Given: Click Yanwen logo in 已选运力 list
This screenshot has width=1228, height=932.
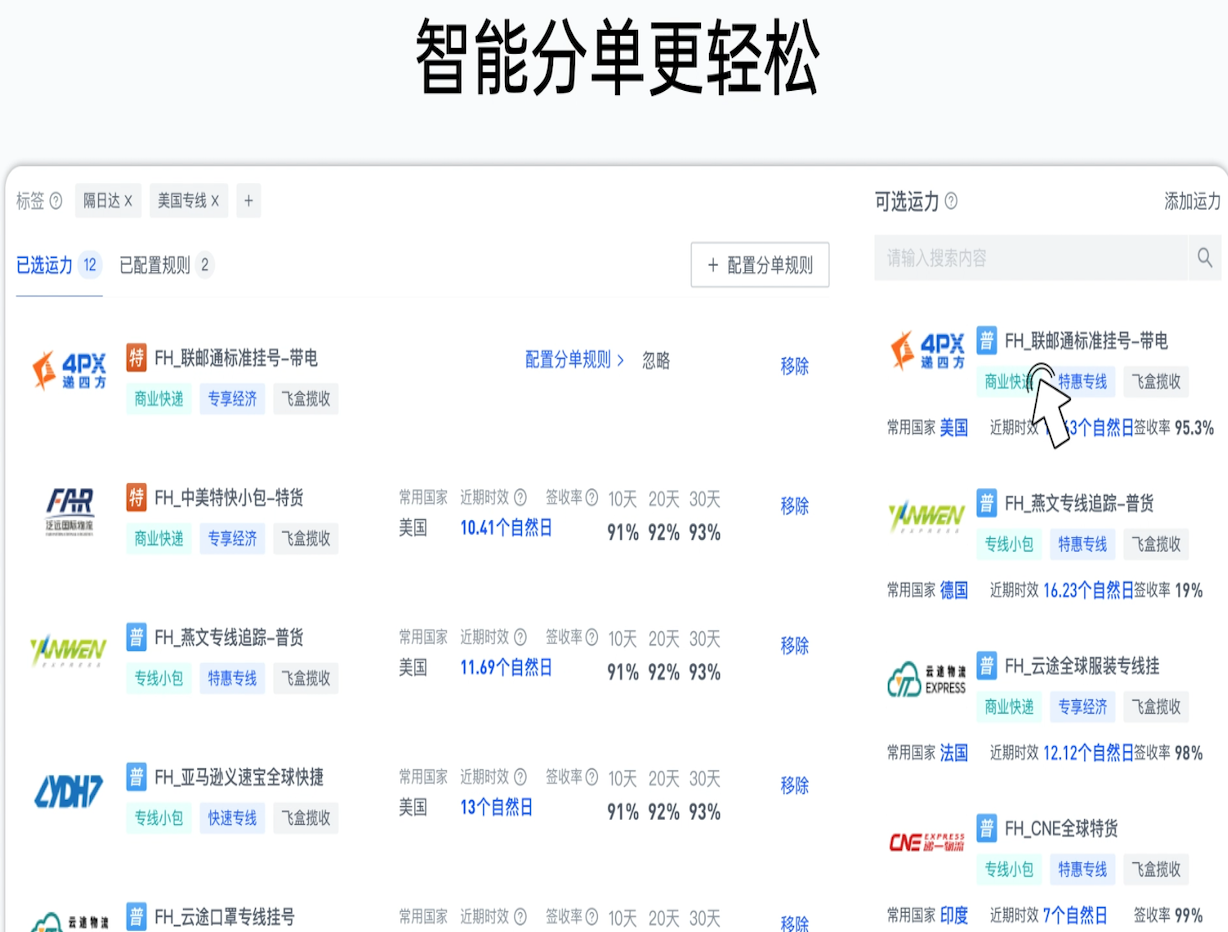Looking at the screenshot, I should tap(68, 652).
